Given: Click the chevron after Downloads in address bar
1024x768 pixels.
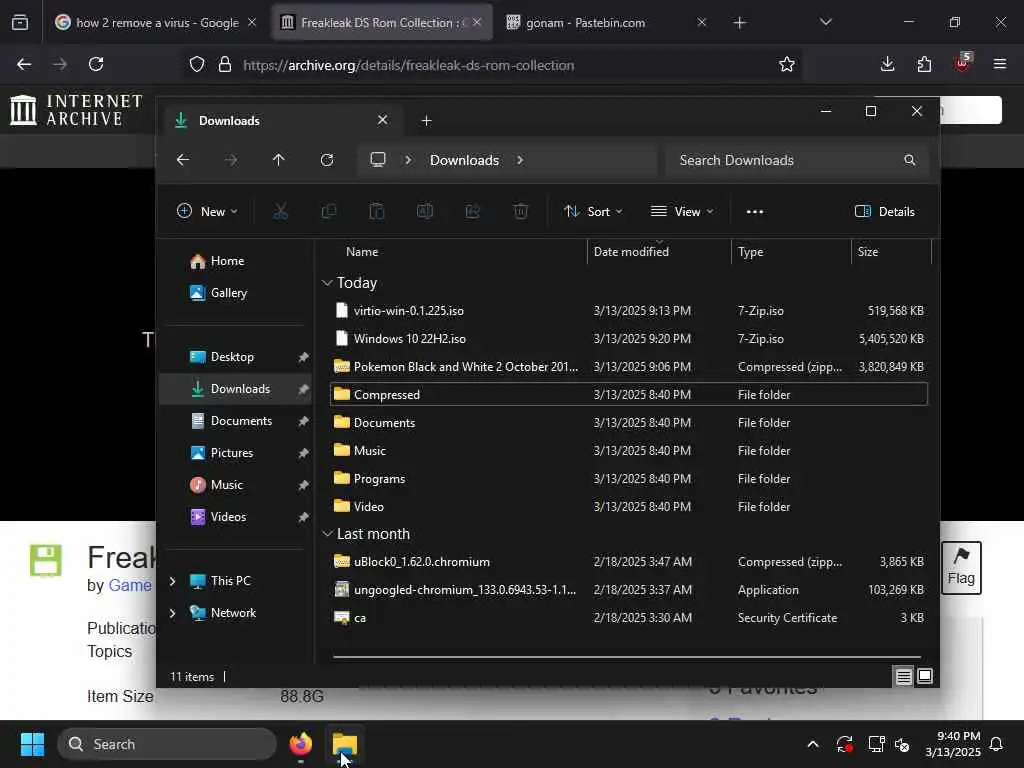Looking at the screenshot, I should click(520, 160).
